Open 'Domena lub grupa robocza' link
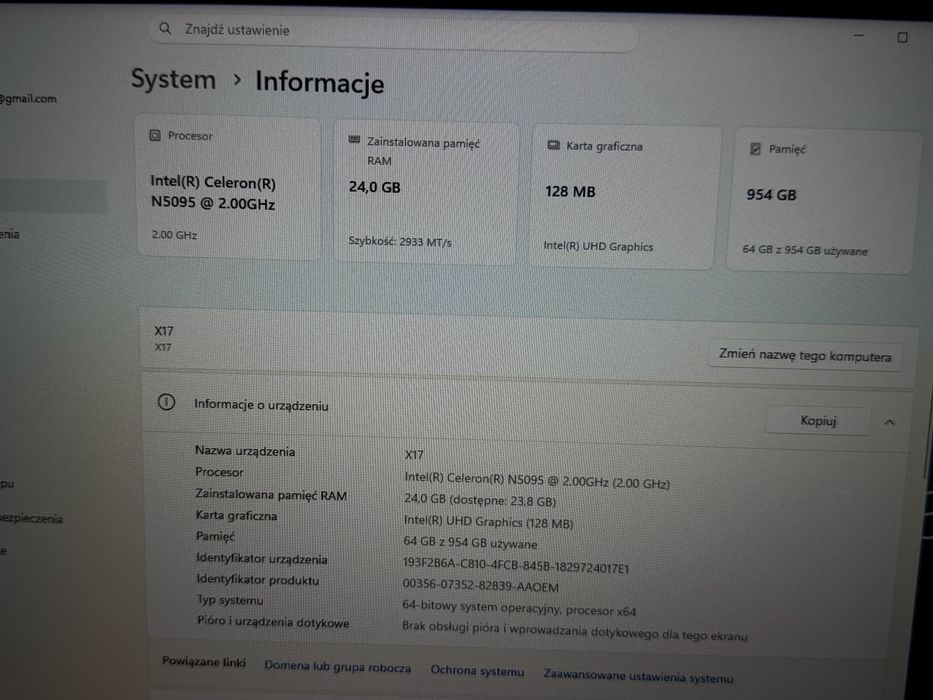Image resolution: width=933 pixels, height=700 pixels. (x=337, y=667)
